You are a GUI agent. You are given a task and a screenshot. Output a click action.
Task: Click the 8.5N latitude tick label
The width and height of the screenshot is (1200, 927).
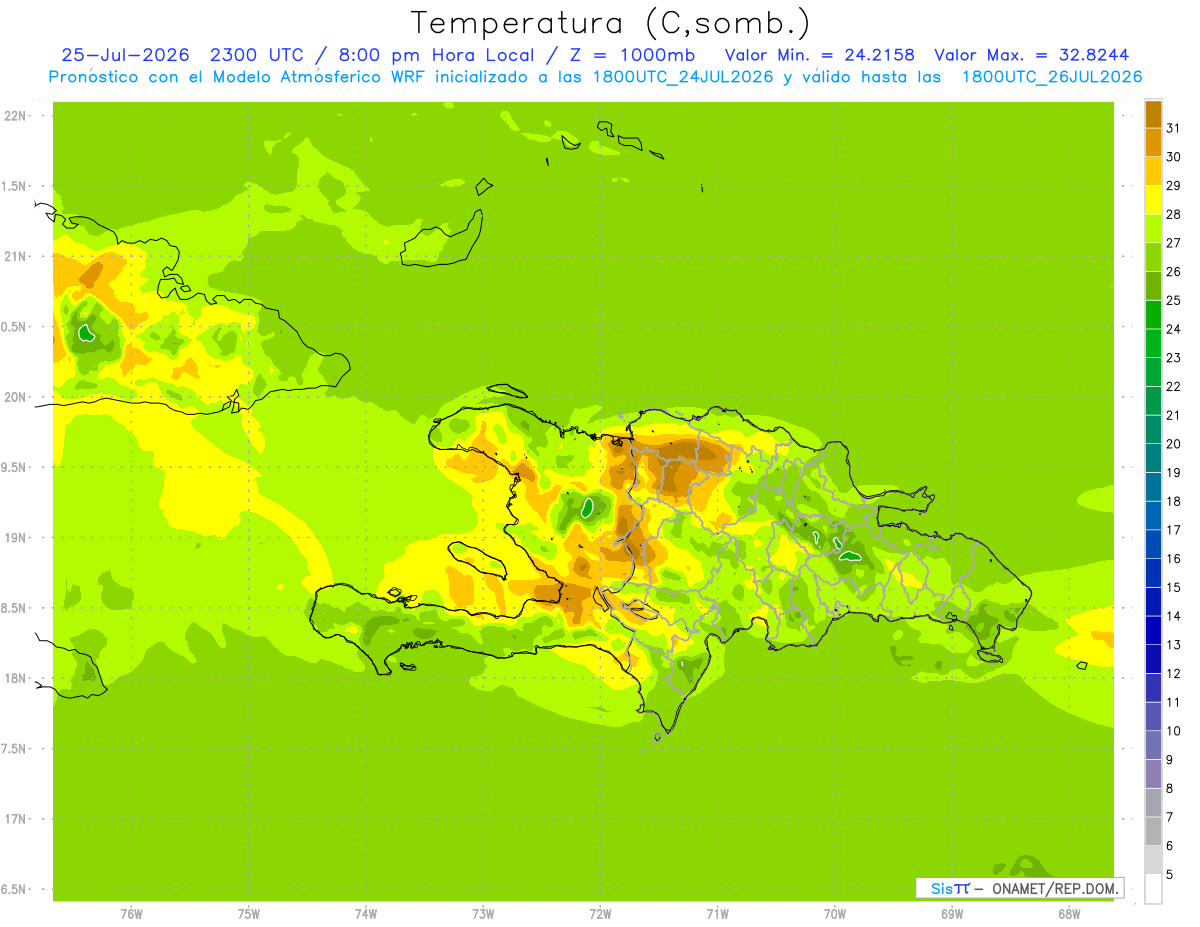click(13, 608)
